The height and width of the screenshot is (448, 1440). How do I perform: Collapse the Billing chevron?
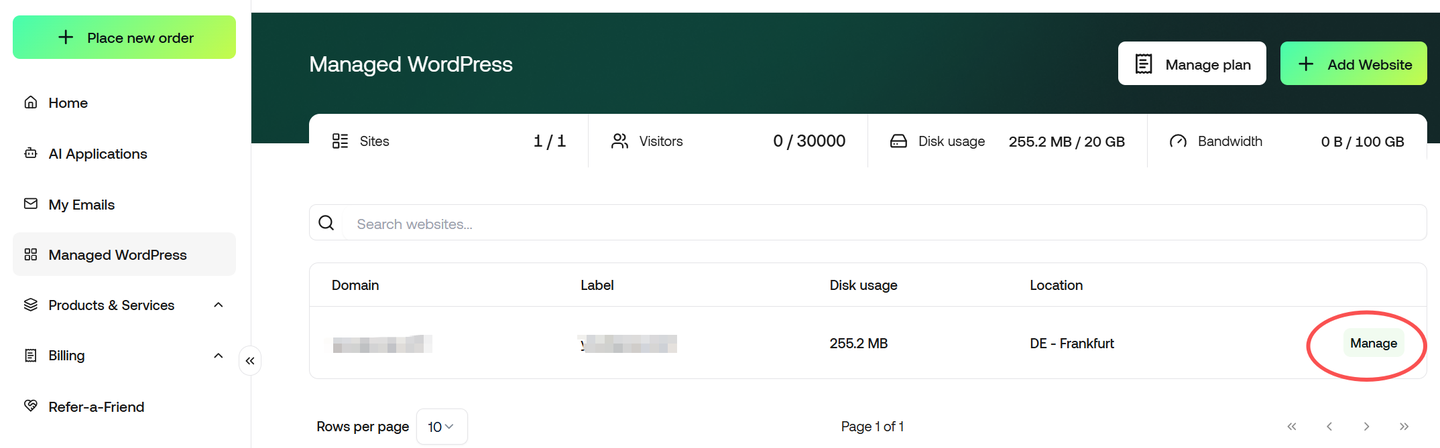pos(219,356)
